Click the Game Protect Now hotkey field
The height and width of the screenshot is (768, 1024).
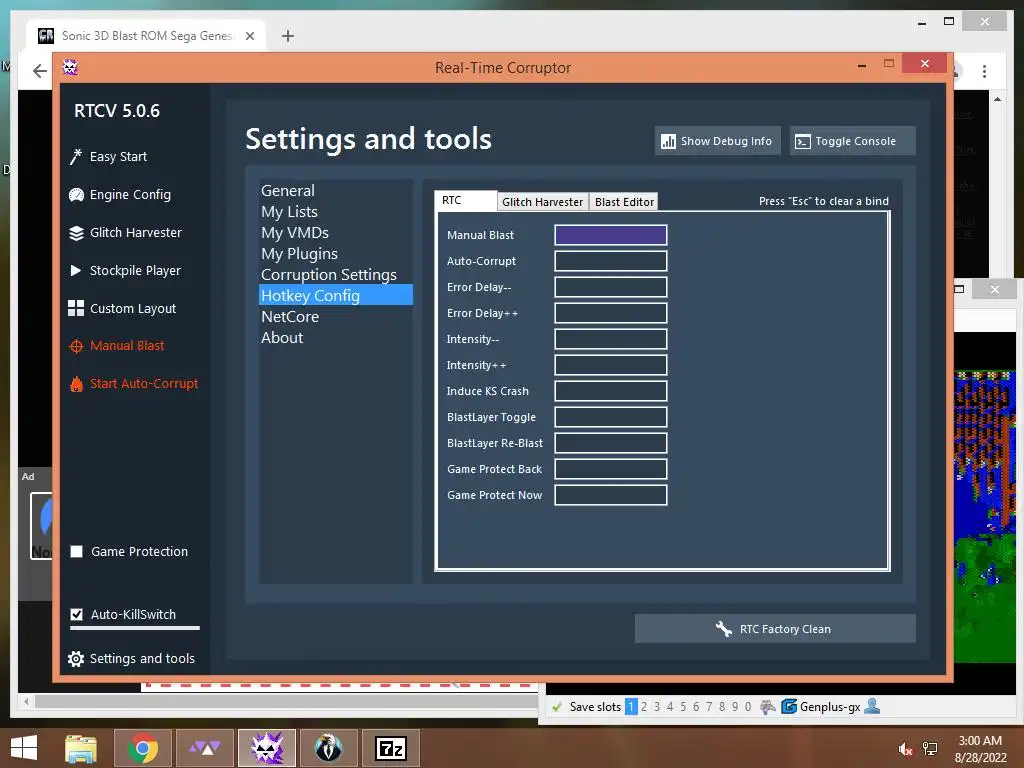[x=611, y=495]
